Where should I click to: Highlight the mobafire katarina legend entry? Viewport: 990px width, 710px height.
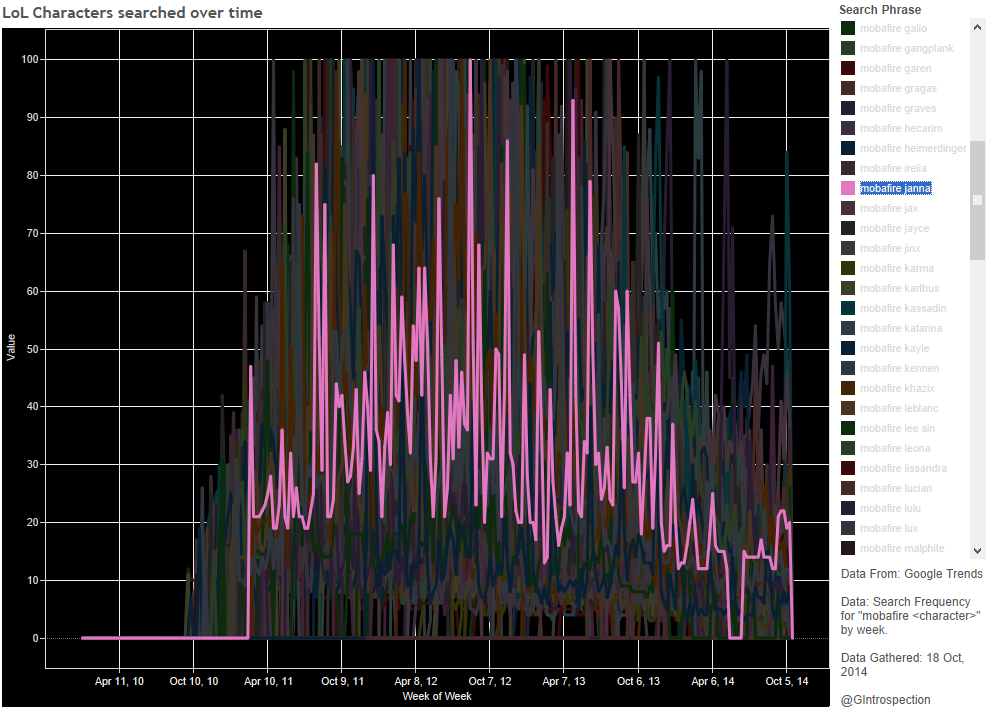[x=900, y=328]
